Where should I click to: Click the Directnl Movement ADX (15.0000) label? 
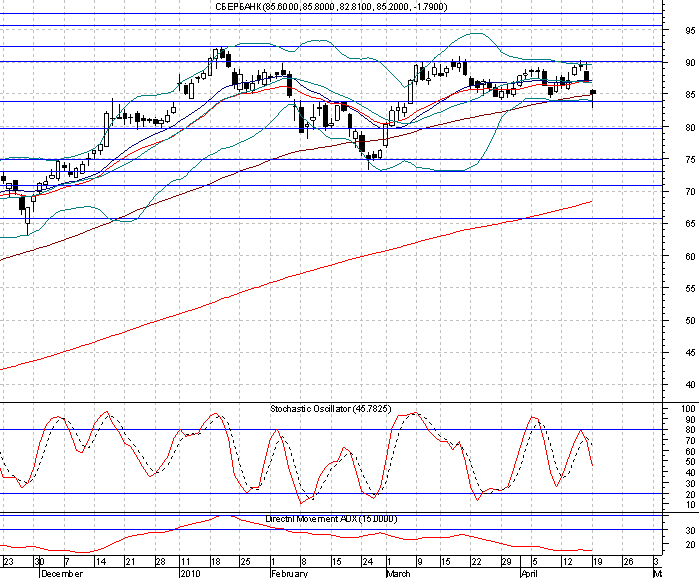pyautogui.click(x=331, y=519)
